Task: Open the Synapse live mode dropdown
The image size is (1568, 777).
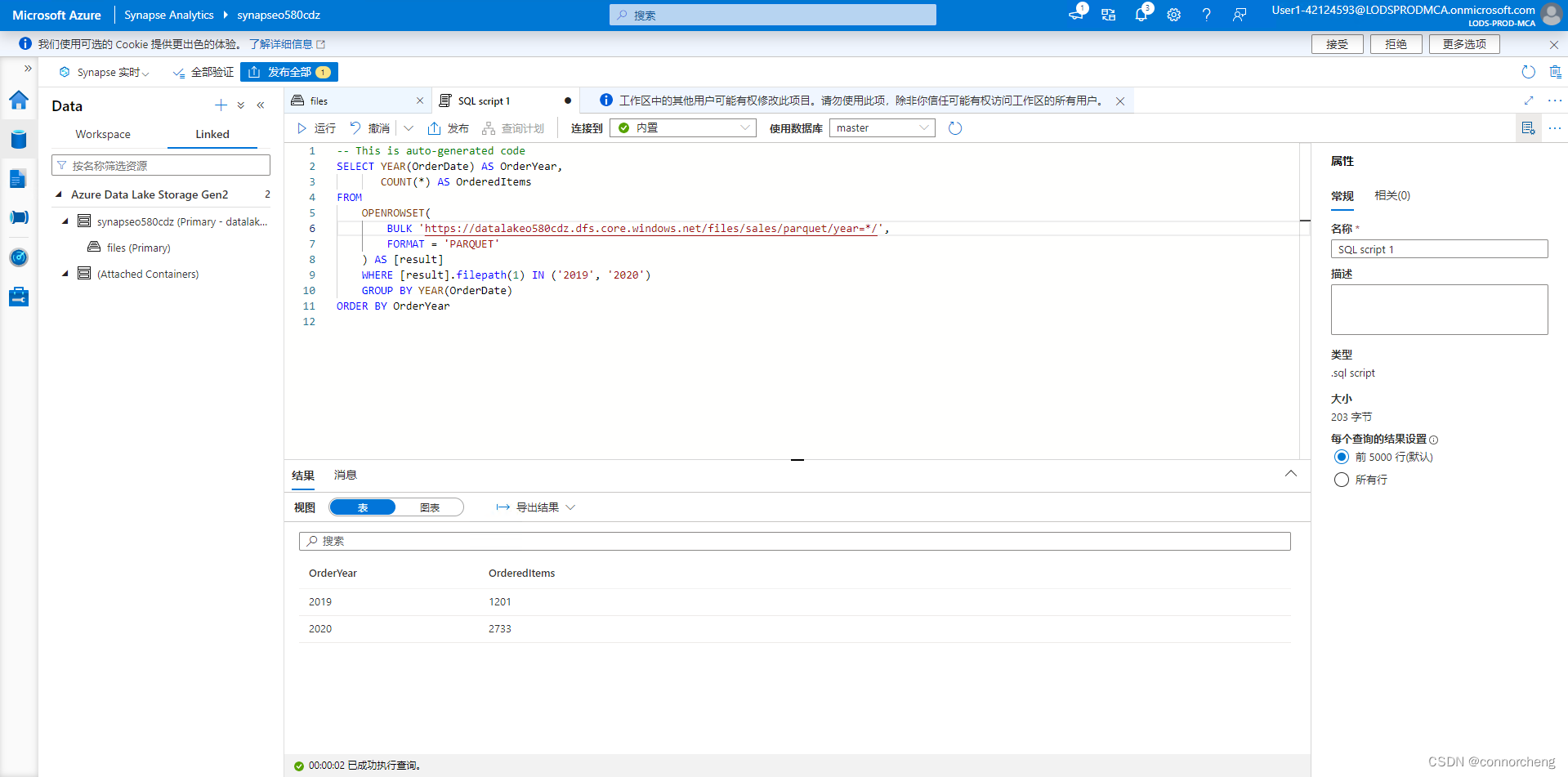Action: click(x=105, y=72)
